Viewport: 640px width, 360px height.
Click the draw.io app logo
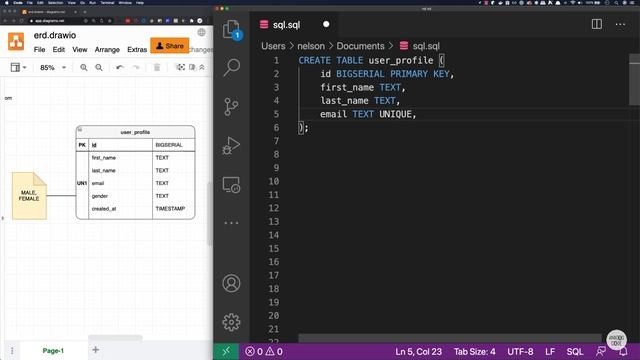coord(16,41)
